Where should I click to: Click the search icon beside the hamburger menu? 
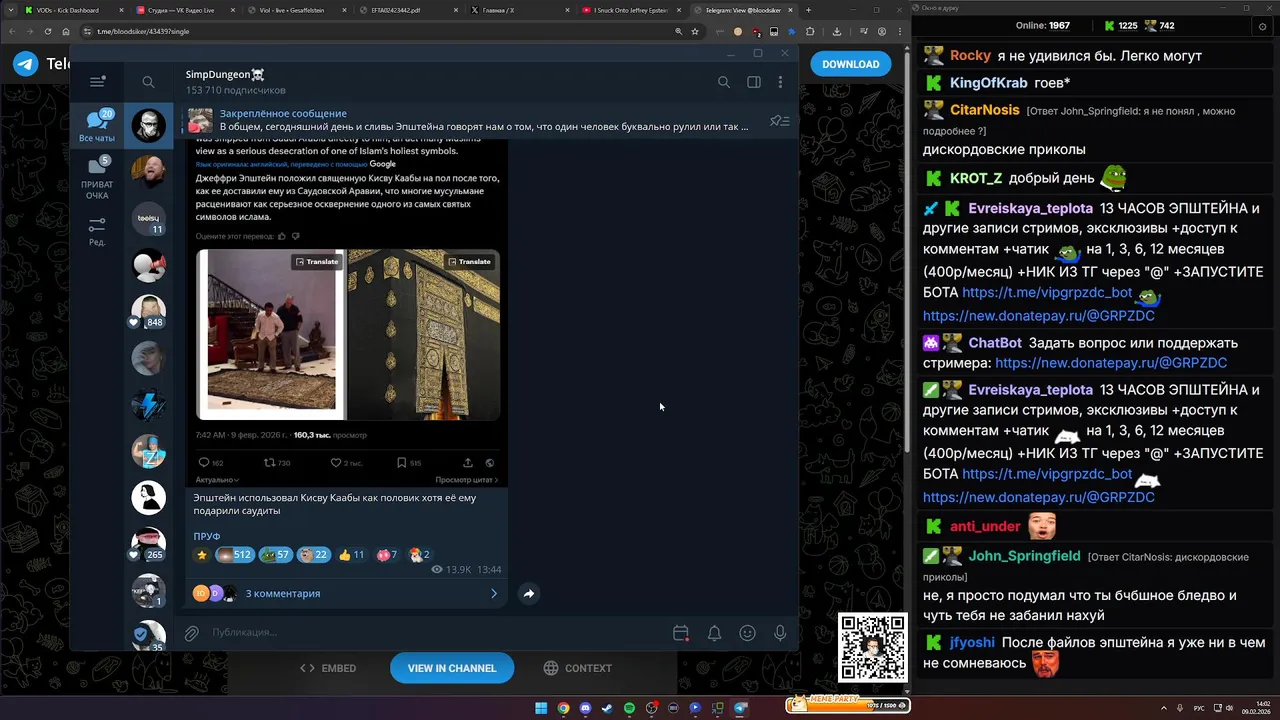148,82
